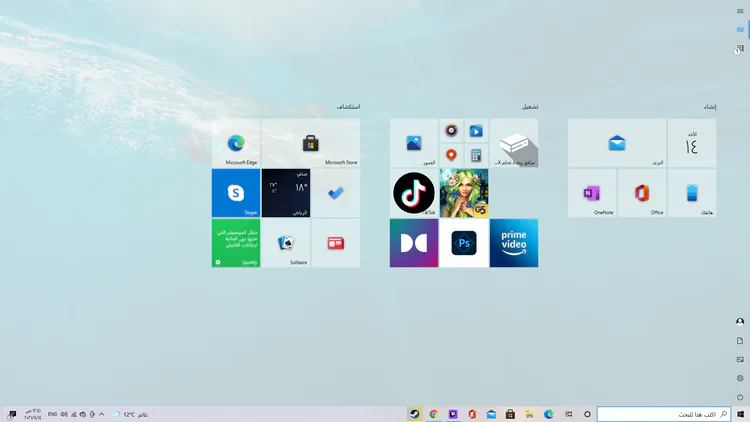The width and height of the screenshot is (750, 422).
Task: Open Pictures from Start sidebar
Action: [x=740, y=359]
